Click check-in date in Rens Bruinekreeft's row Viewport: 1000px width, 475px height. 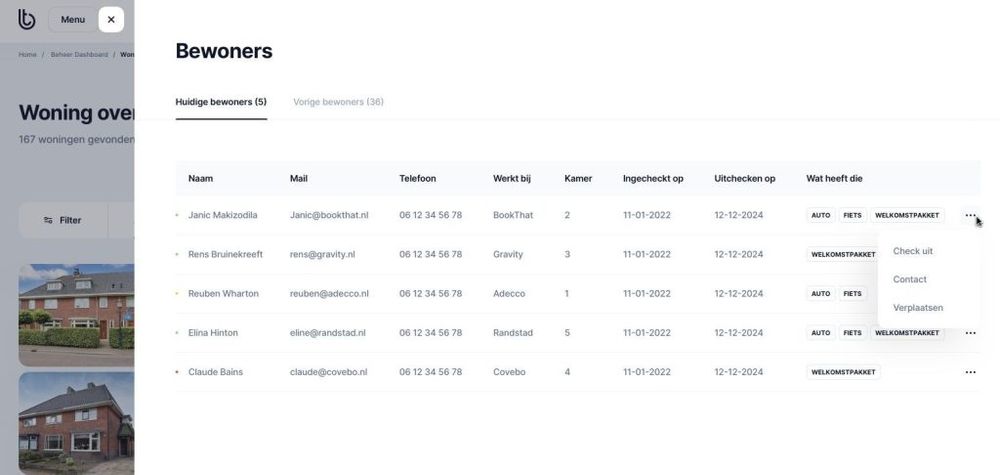pos(647,254)
